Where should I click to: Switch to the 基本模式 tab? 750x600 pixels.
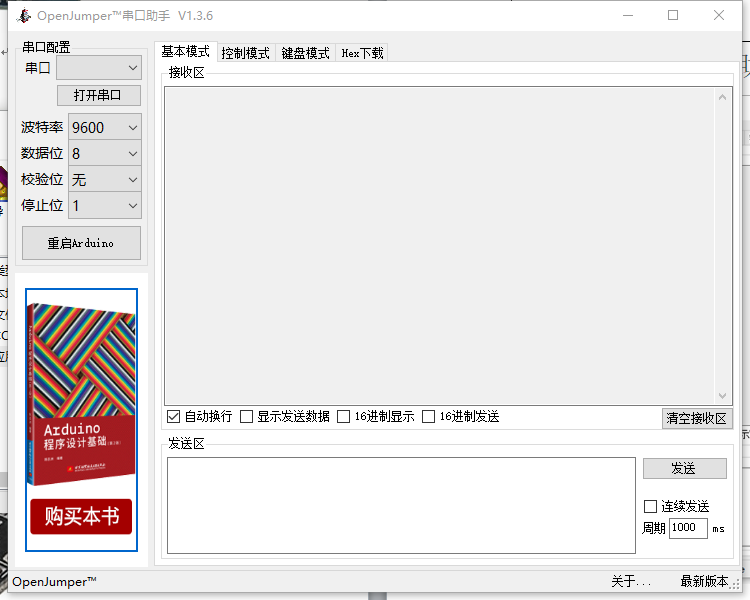186,51
